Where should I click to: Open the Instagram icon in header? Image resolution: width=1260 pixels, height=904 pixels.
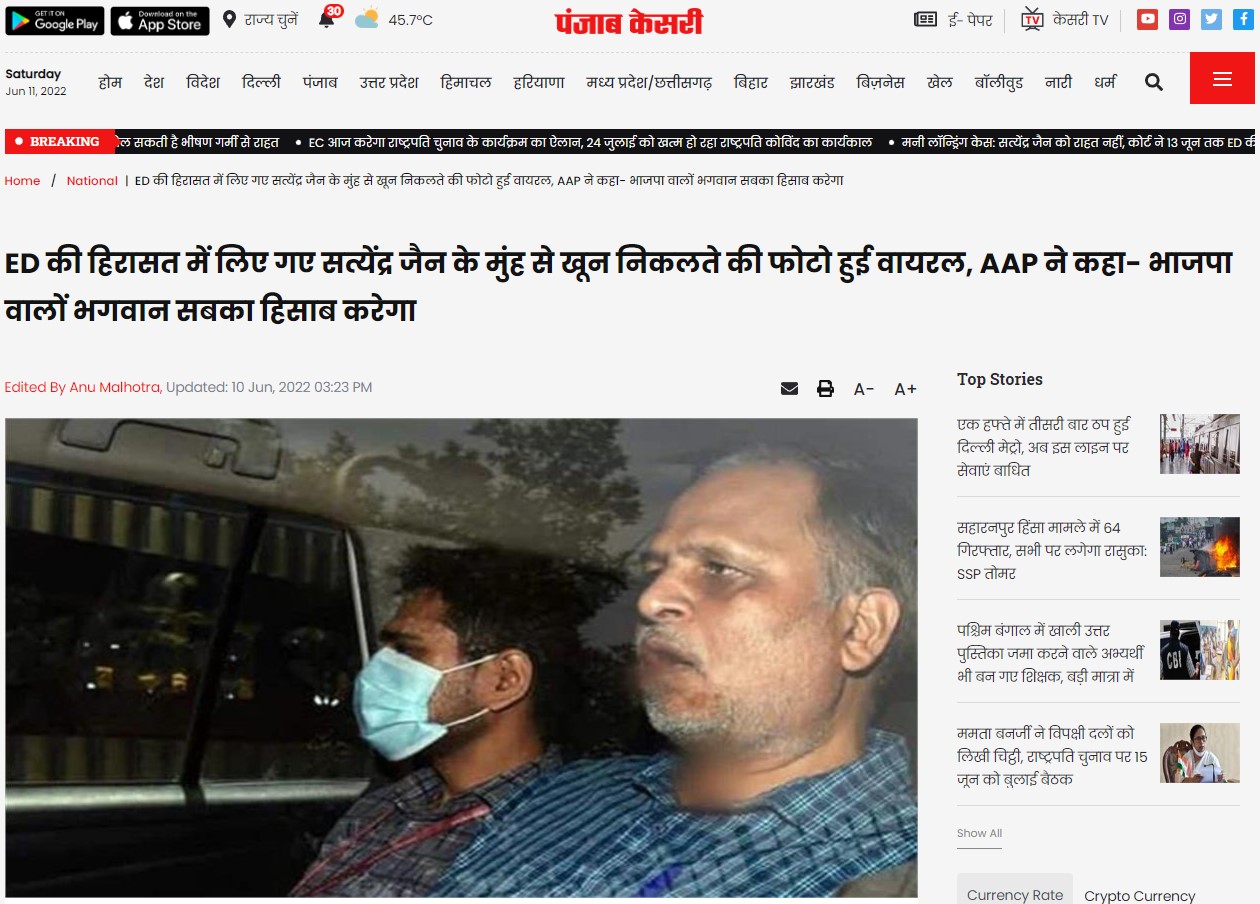[1179, 19]
